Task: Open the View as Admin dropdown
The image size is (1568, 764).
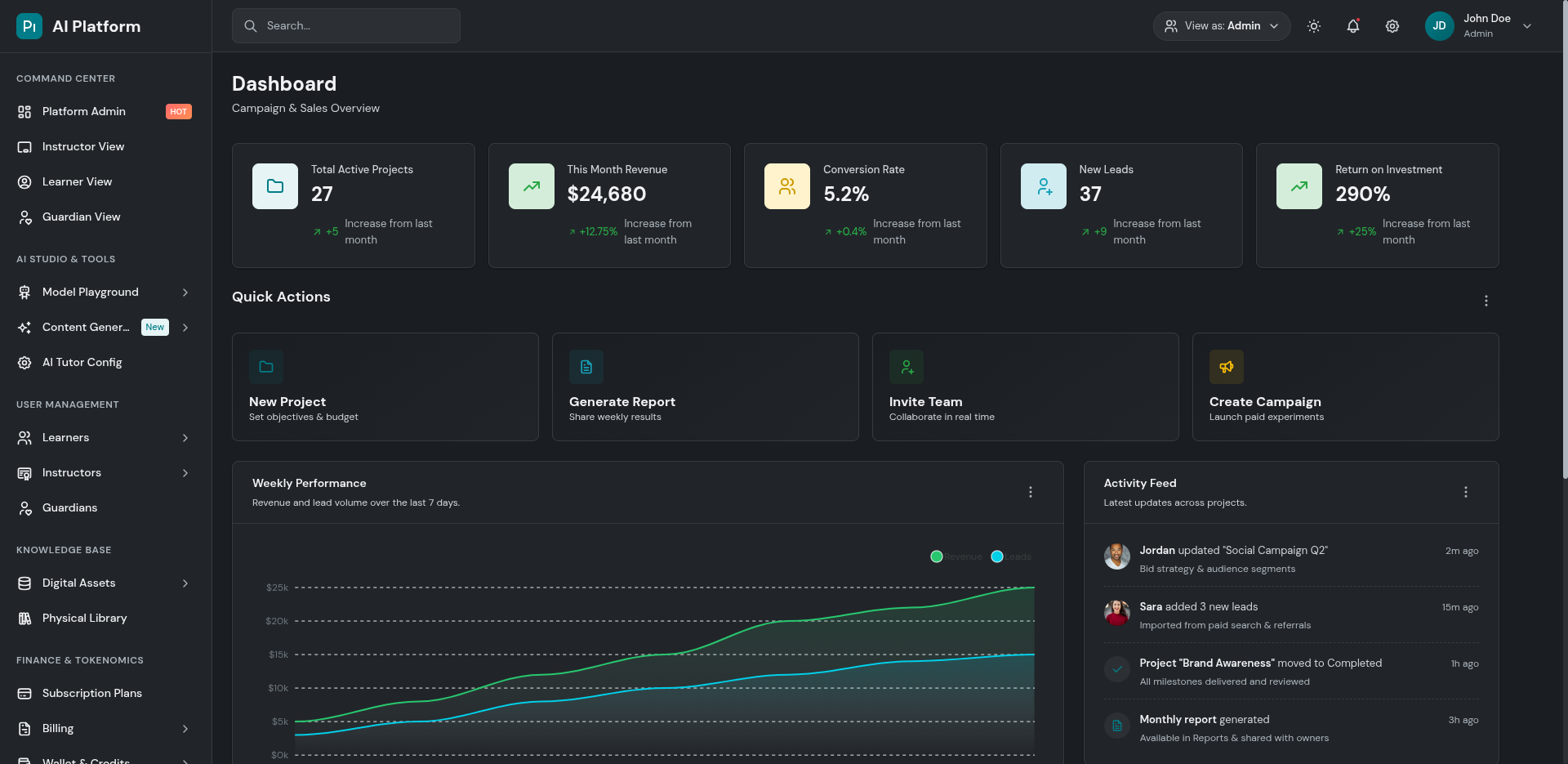Action: [x=1222, y=25]
